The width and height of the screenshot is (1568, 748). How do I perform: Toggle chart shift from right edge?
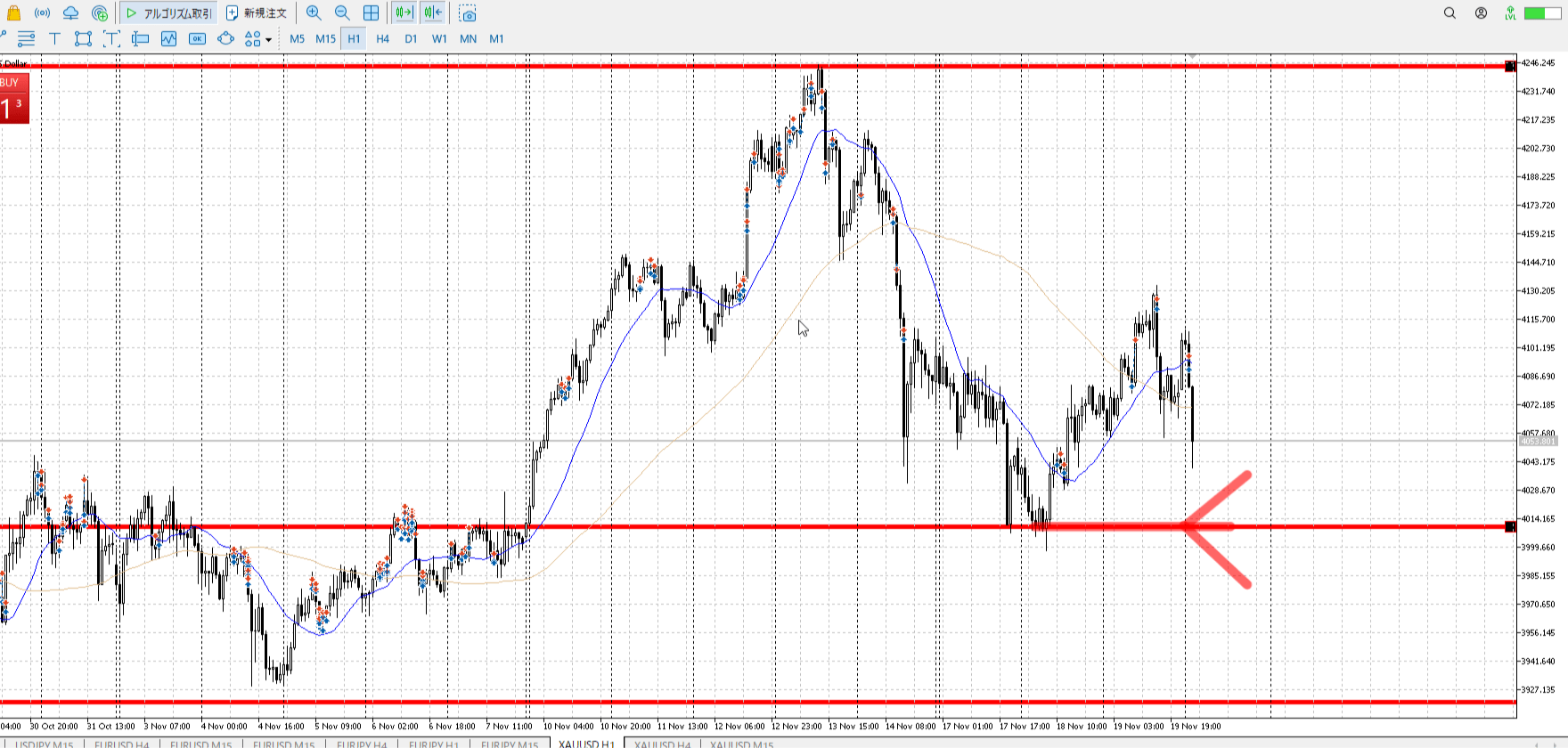433,13
